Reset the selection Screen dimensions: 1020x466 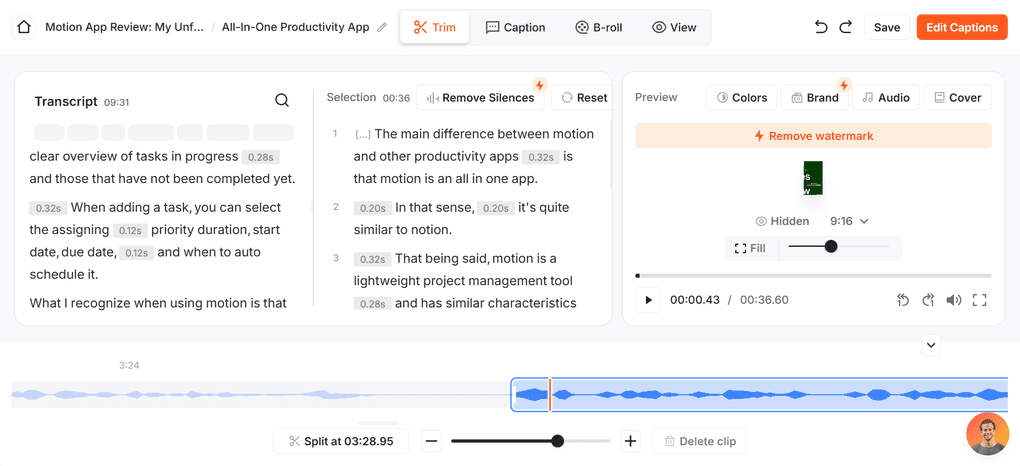tap(584, 98)
